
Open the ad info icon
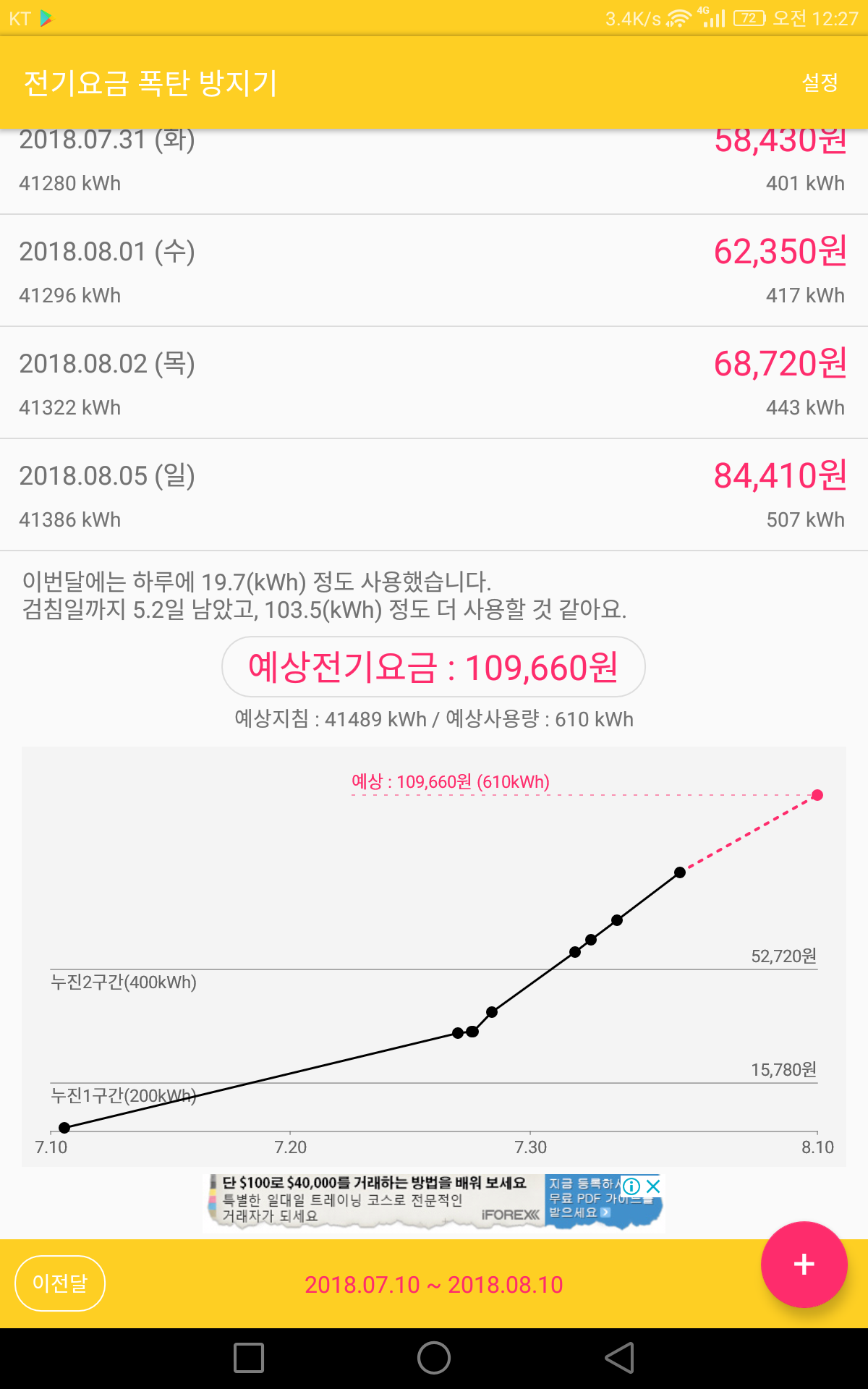click(631, 1186)
